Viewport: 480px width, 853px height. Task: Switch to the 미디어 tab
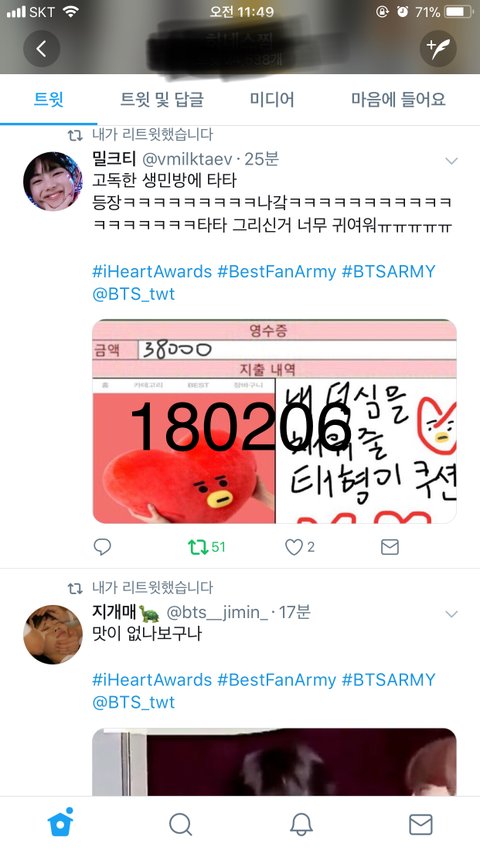coord(272,100)
